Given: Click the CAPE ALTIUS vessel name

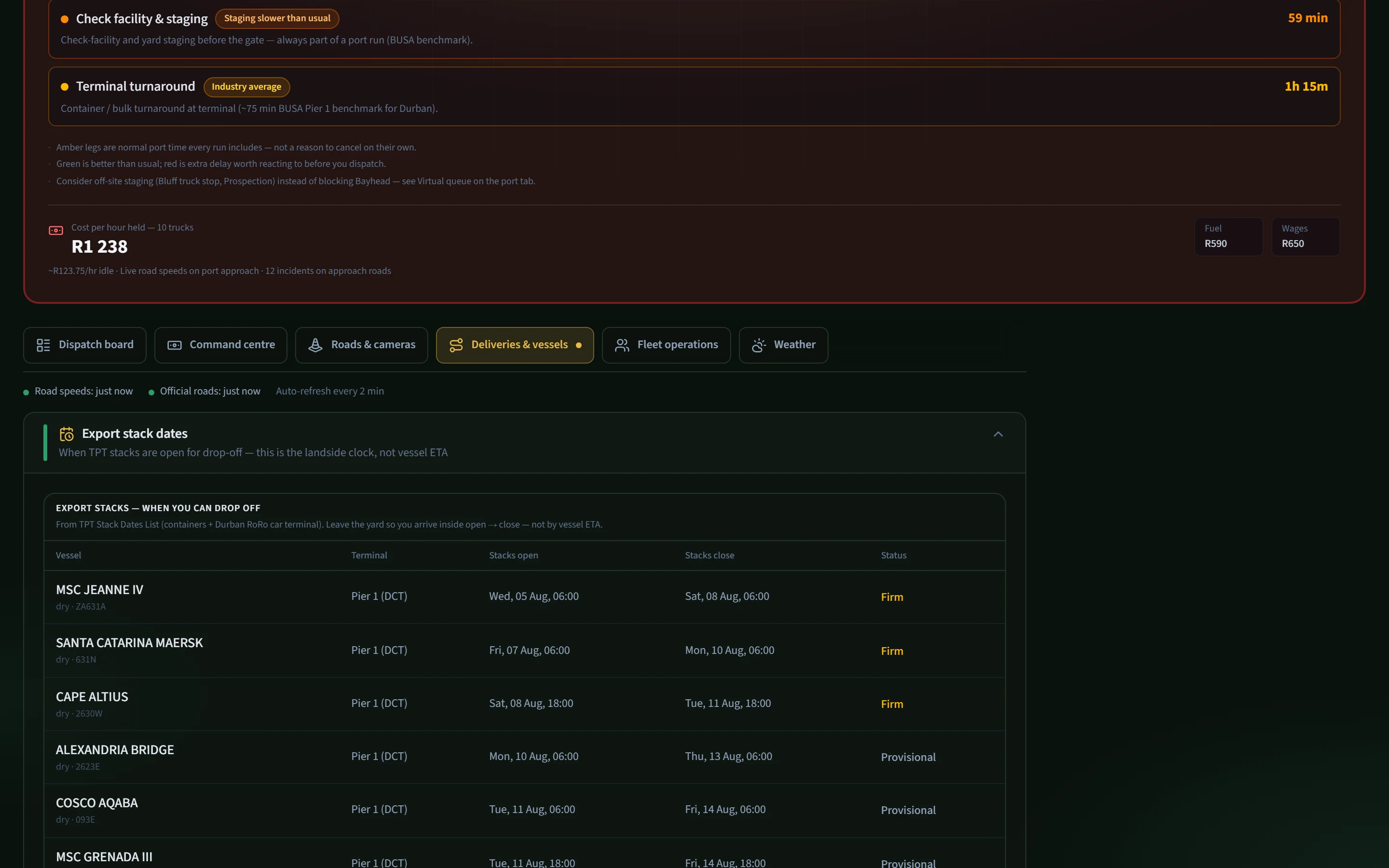Looking at the screenshot, I should pos(92,697).
